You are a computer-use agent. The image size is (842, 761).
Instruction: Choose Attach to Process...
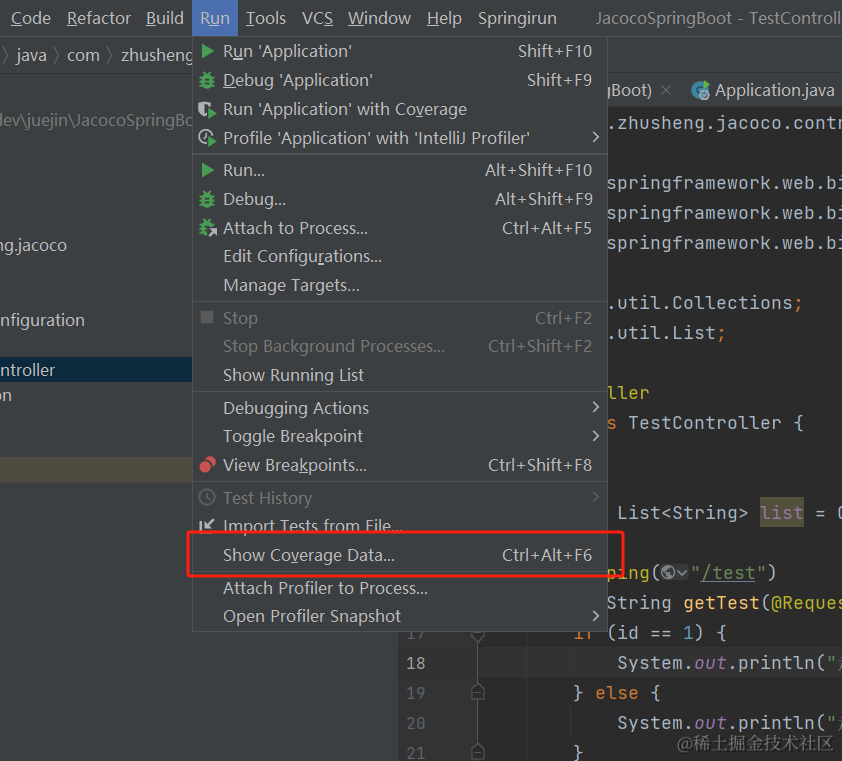coord(400,228)
